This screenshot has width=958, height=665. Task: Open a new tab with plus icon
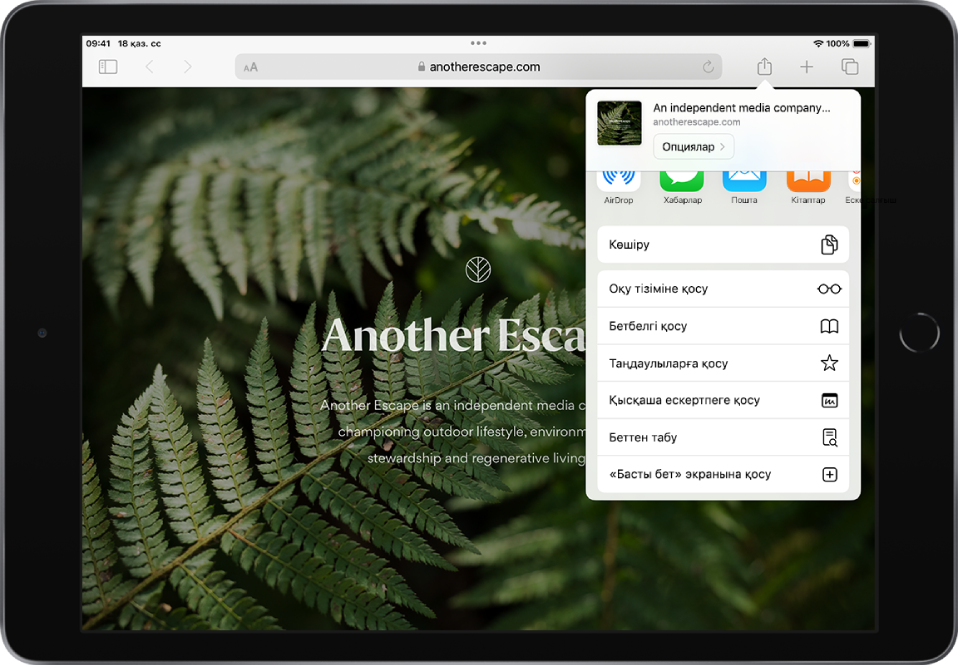point(806,67)
